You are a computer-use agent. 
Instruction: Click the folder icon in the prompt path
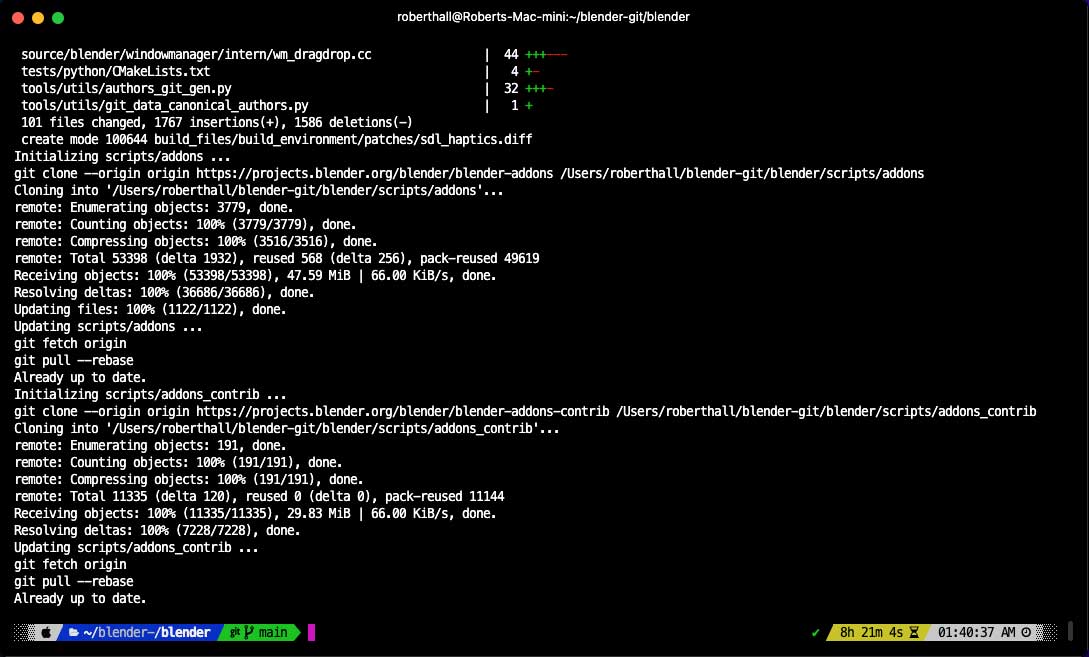(x=73, y=632)
